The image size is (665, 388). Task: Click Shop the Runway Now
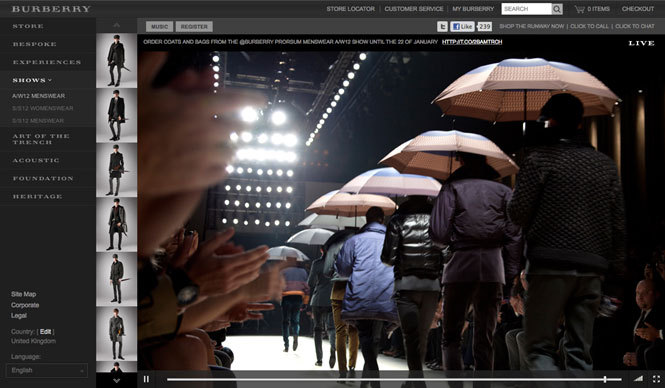click(532, 26)
